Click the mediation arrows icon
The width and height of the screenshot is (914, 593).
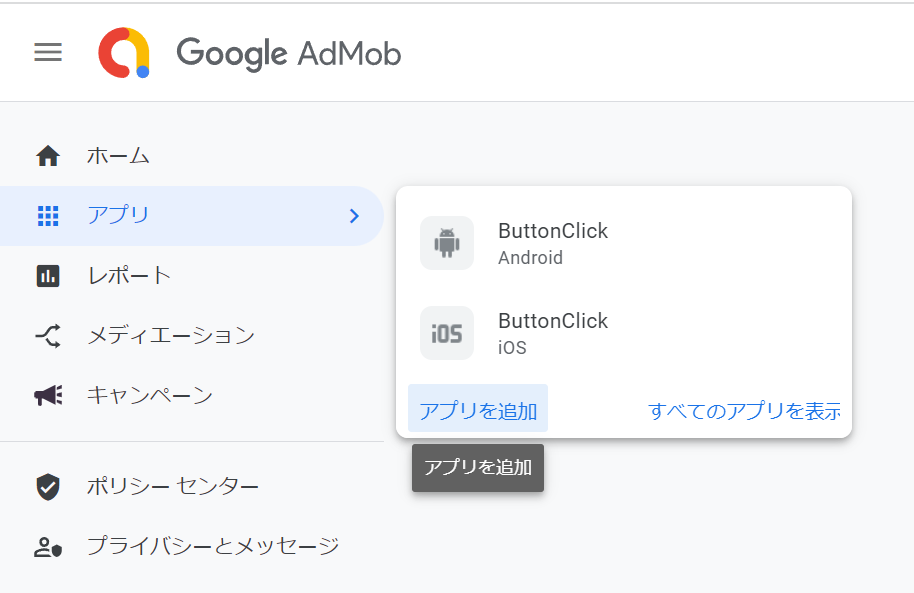48,336
